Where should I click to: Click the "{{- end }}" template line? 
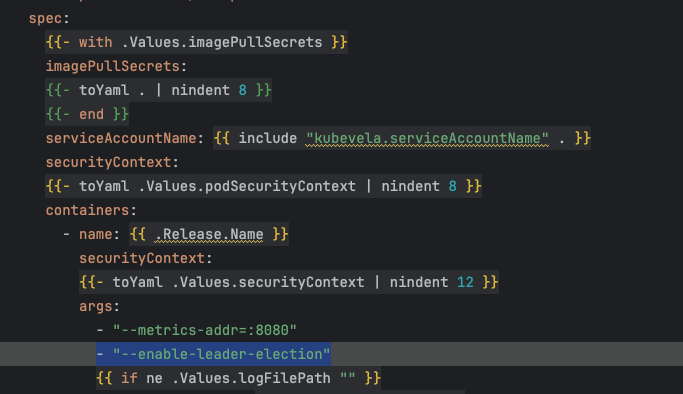(x=87, y=114)
